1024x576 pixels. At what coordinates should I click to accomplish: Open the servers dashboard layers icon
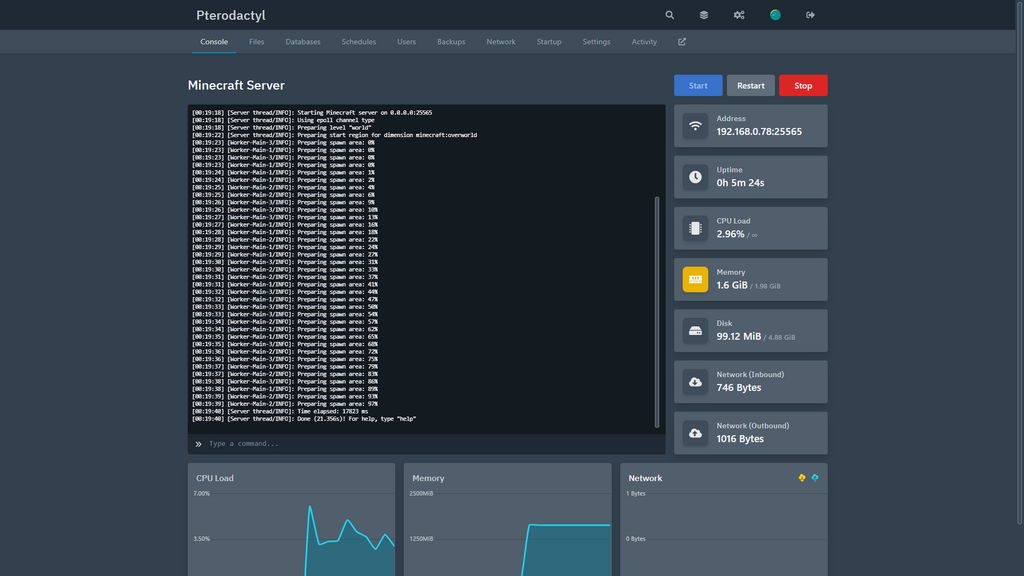(x=704, y=15)
